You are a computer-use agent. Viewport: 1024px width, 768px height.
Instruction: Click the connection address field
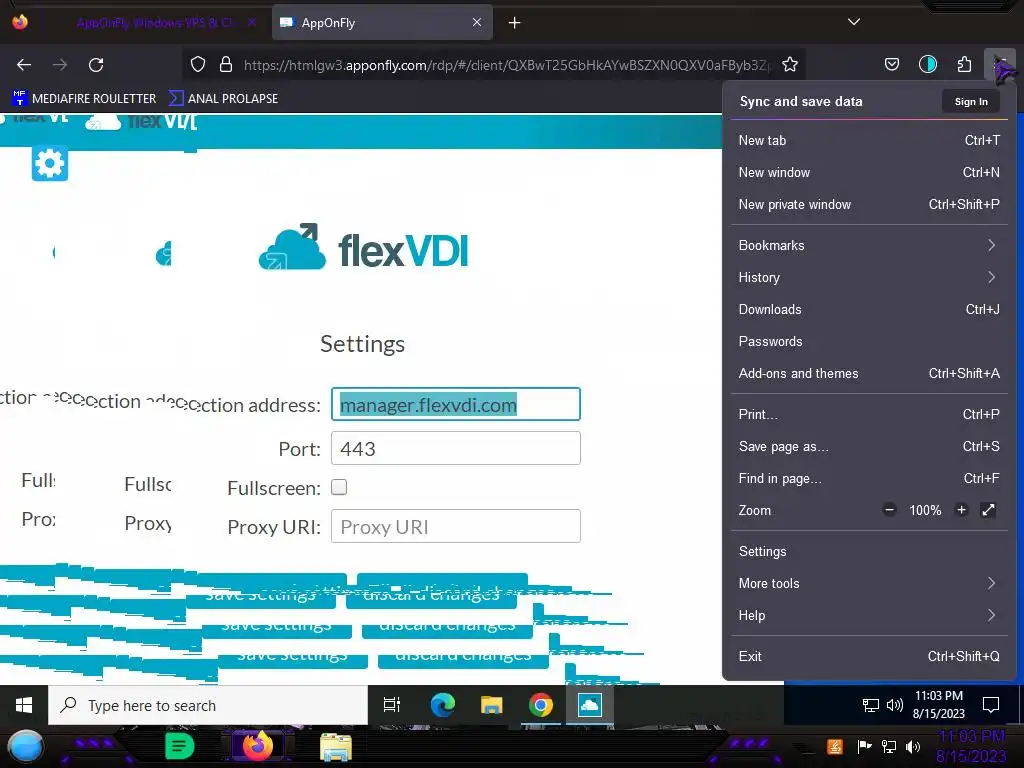[x=456, y=404]
